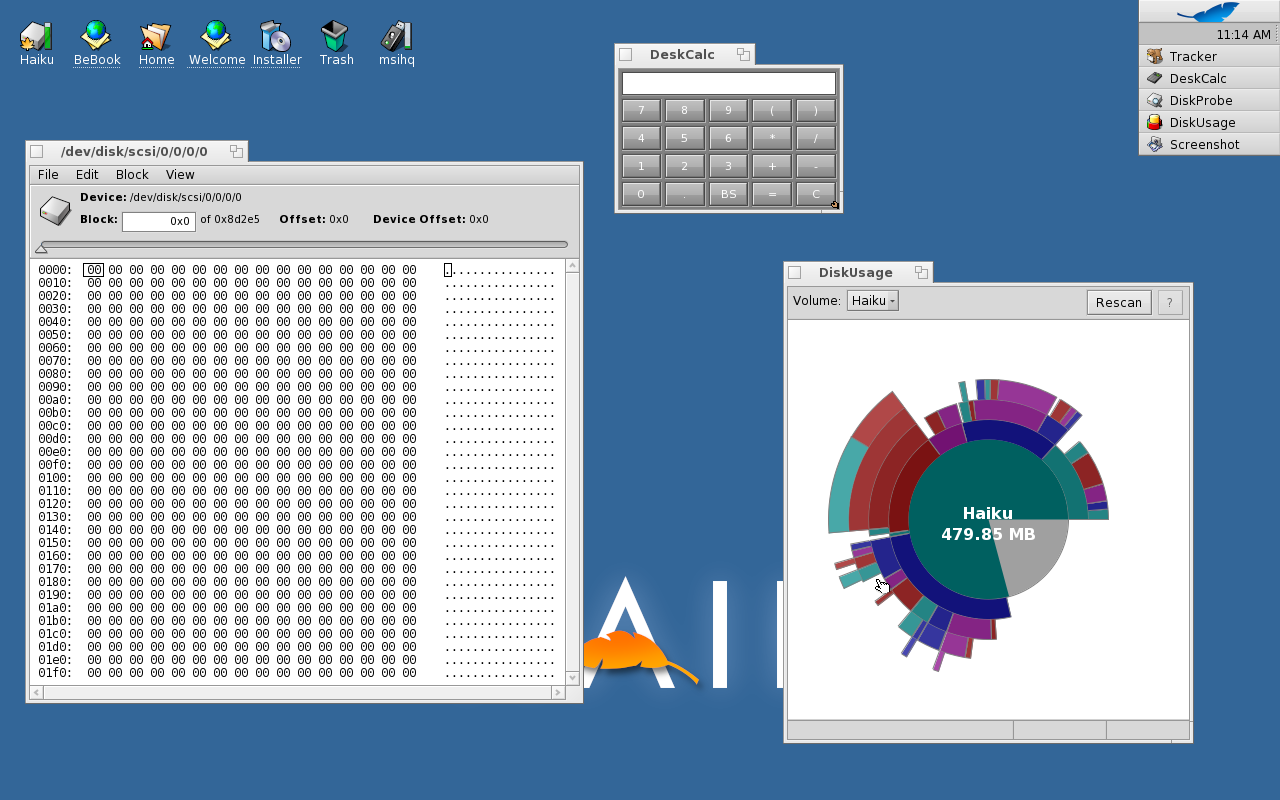Open the Volume dropdown showing Haiku

(873, 300)
